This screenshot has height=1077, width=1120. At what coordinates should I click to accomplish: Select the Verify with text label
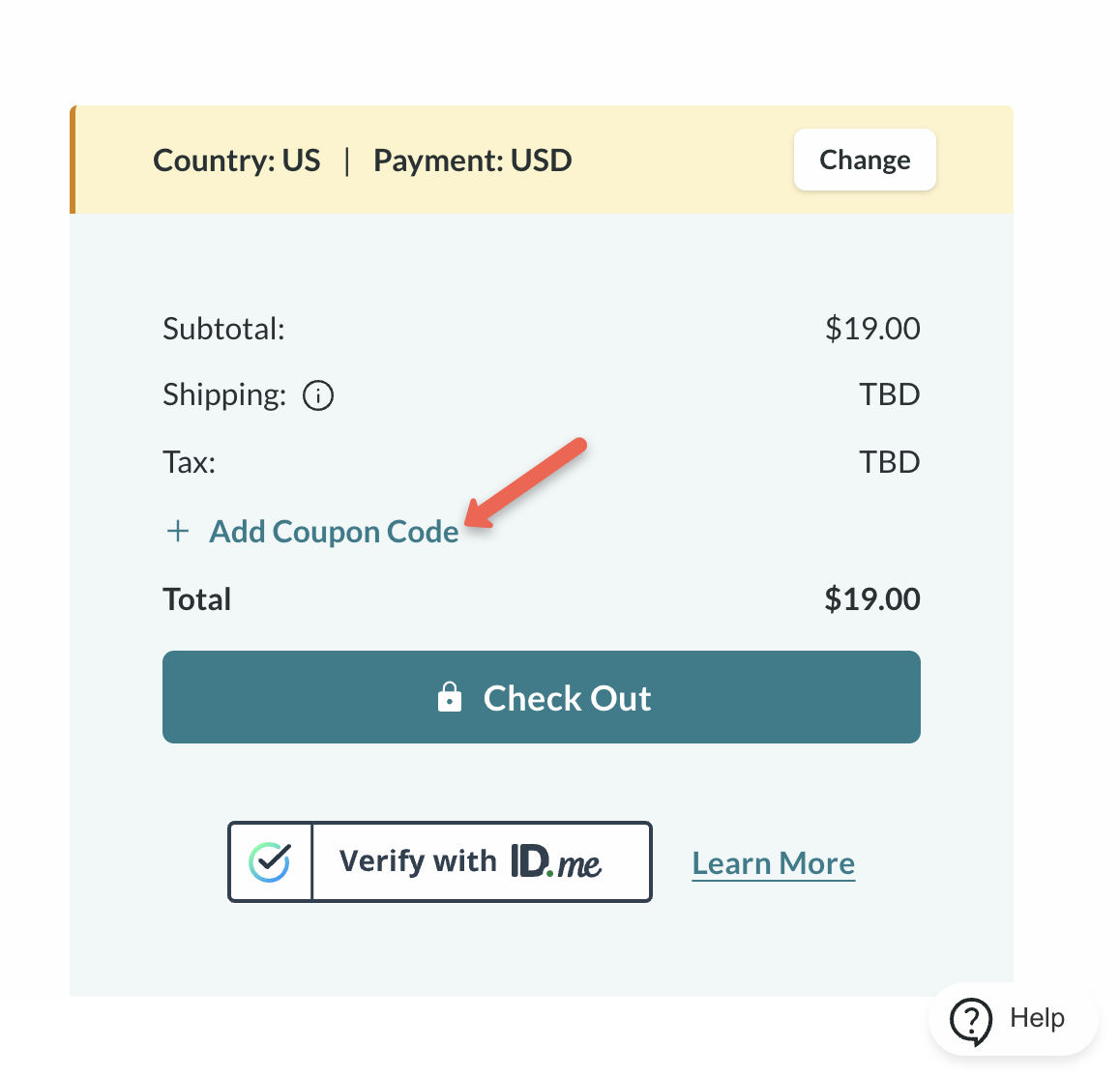pyautogui.click(x=417, y=860)
